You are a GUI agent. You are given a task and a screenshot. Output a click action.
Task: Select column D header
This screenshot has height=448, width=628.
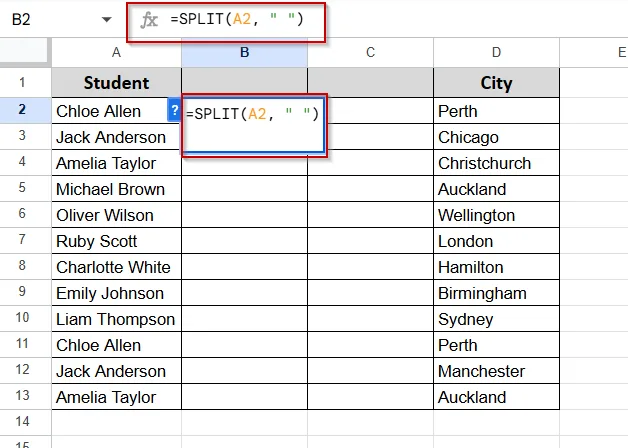click(x=496, y=52)
